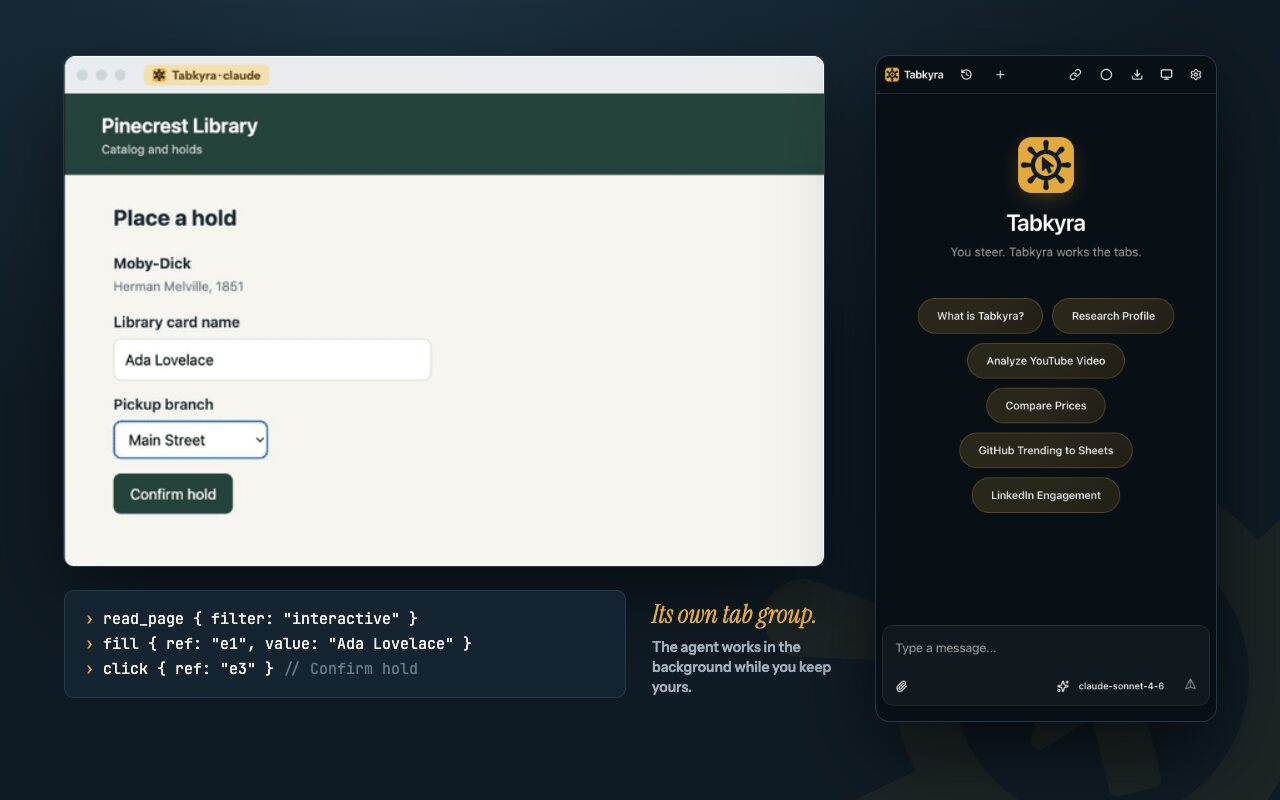Click the small Tabkyra logo in the panel header
Viewport: 1280px width, 800px height.
[x=892, y=75]
